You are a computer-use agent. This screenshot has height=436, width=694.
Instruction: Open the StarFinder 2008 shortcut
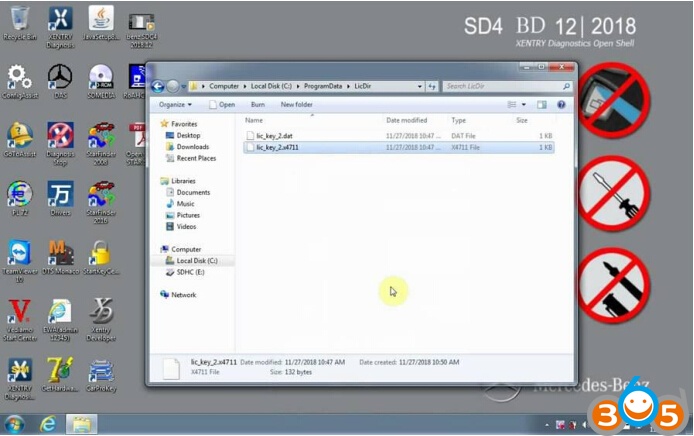(x=101, y=144)
